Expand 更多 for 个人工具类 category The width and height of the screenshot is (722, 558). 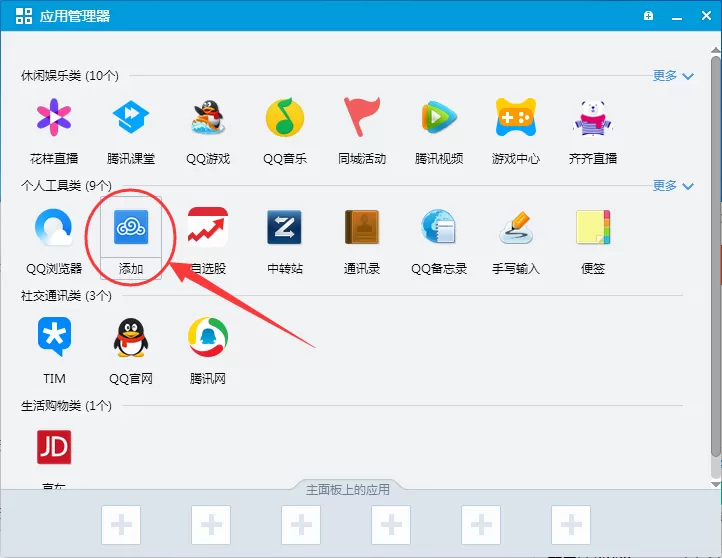[x=673, y=186]
